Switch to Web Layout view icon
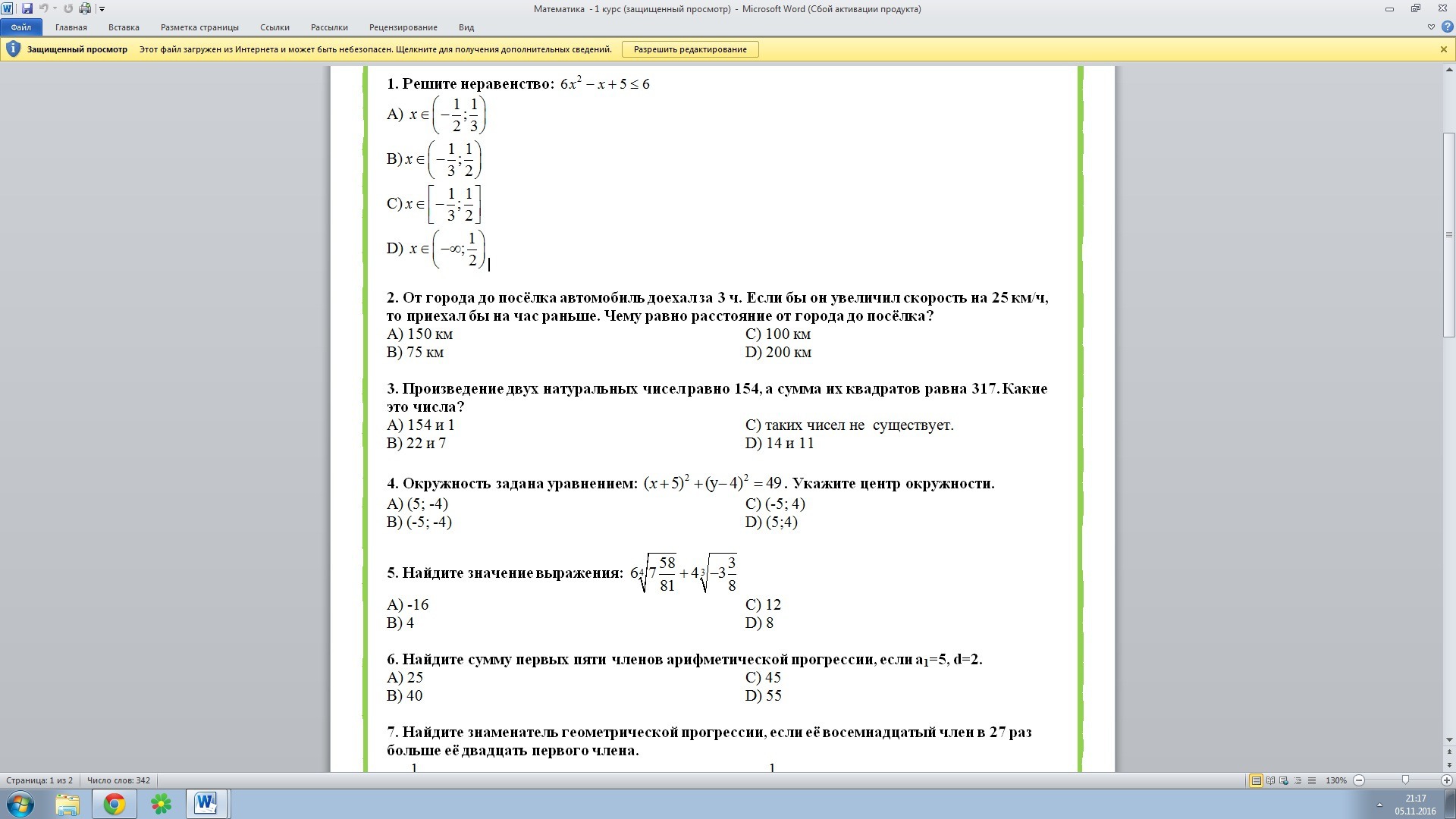Image resolution: width=1456 pixels, height=819 pixels. (1284, 780)
